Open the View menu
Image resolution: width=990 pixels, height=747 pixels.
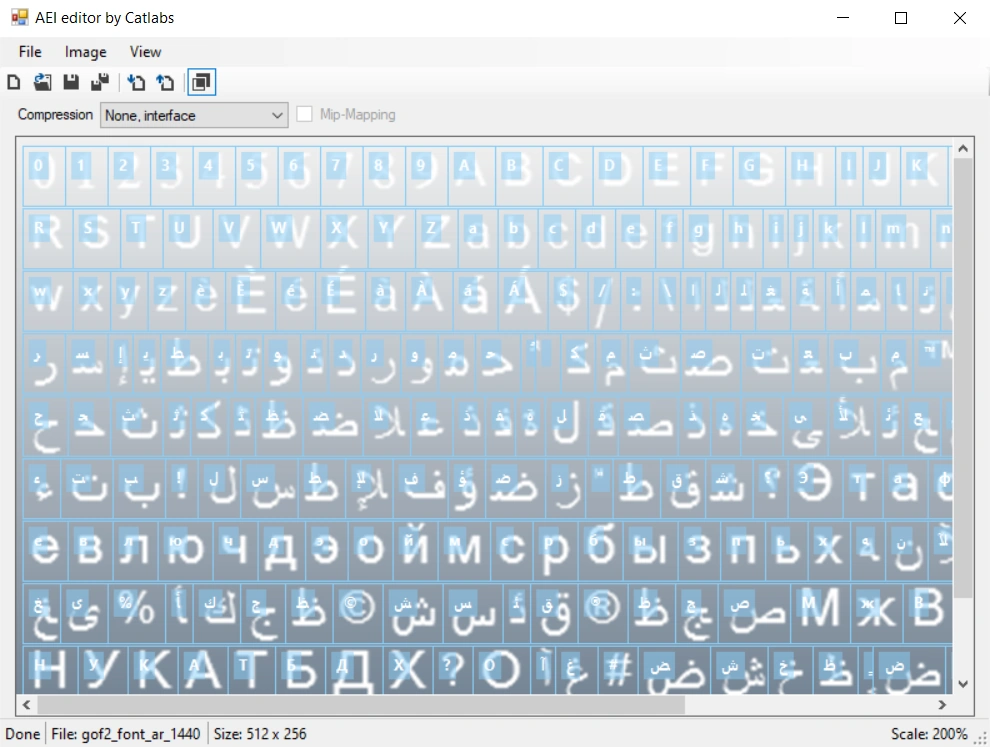145,52
